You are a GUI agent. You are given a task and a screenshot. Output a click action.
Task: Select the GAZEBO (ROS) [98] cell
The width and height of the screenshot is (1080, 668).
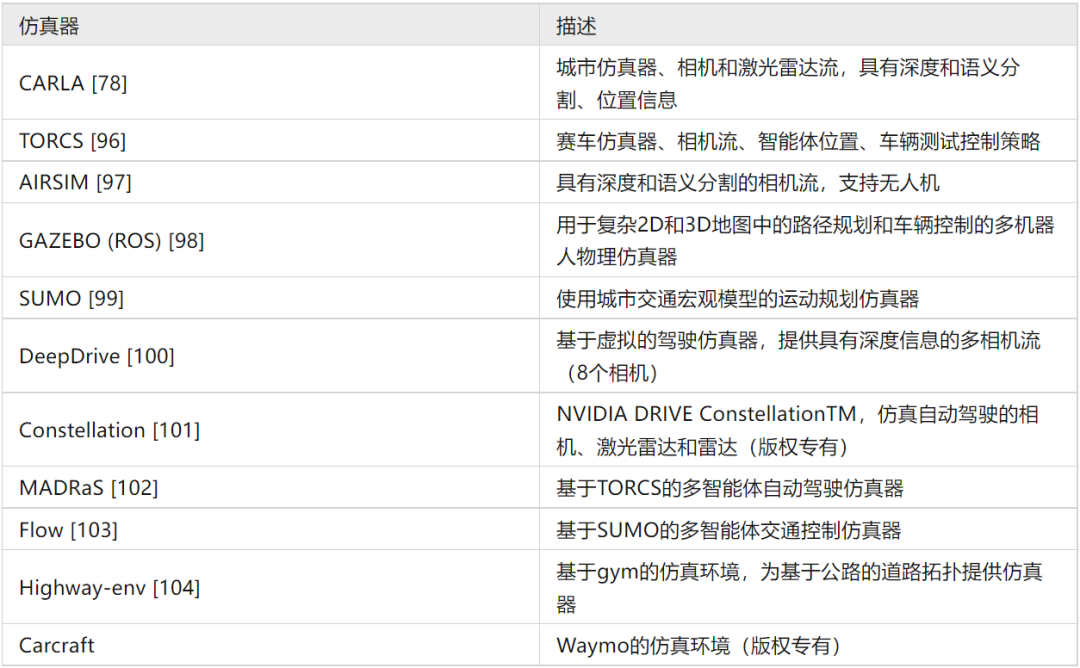coord(271,240)
